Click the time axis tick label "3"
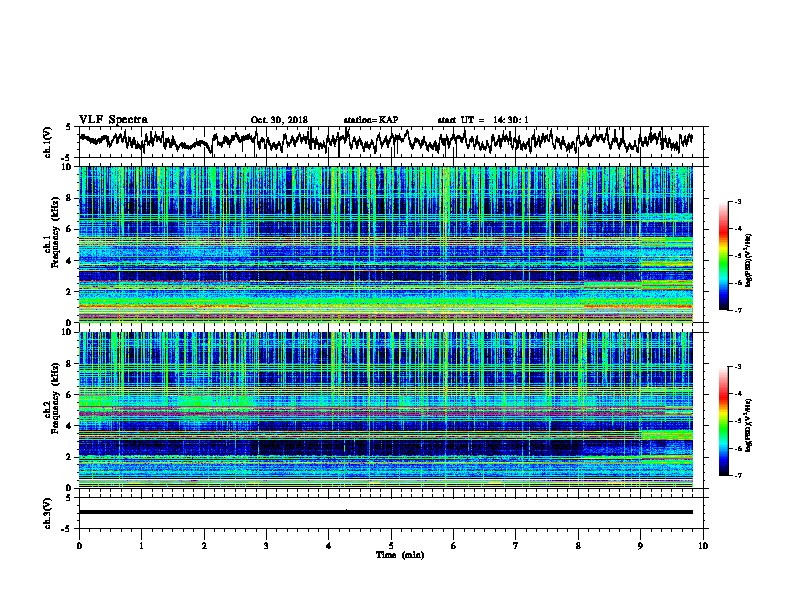Viewport: 792px width, 612px height. [266, 546]
